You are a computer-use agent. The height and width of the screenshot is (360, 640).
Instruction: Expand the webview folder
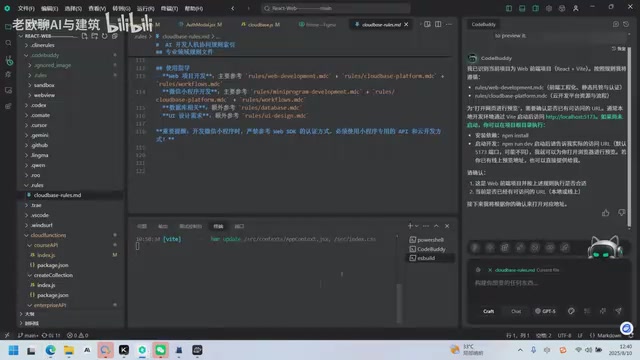pos(44,95)
